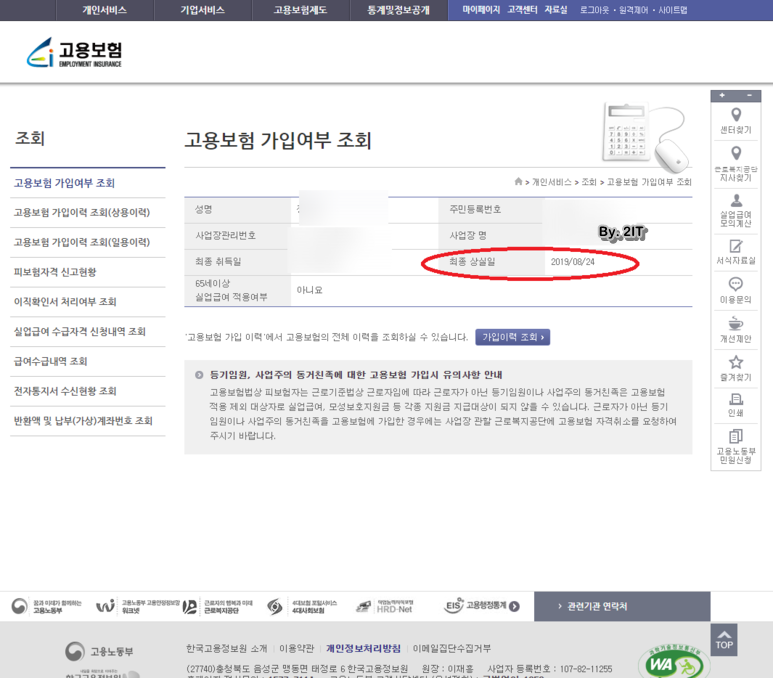Screen dimensions: 773x678
Task: Open 4대사회보험 logo link
Action: tap(302, 607)
